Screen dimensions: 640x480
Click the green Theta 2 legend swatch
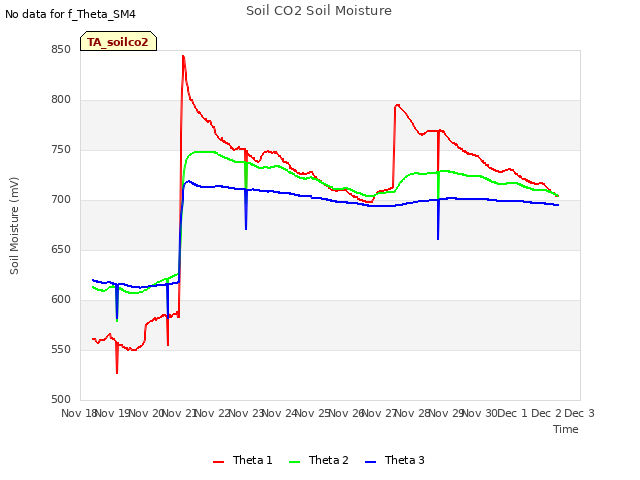point(294,462)
